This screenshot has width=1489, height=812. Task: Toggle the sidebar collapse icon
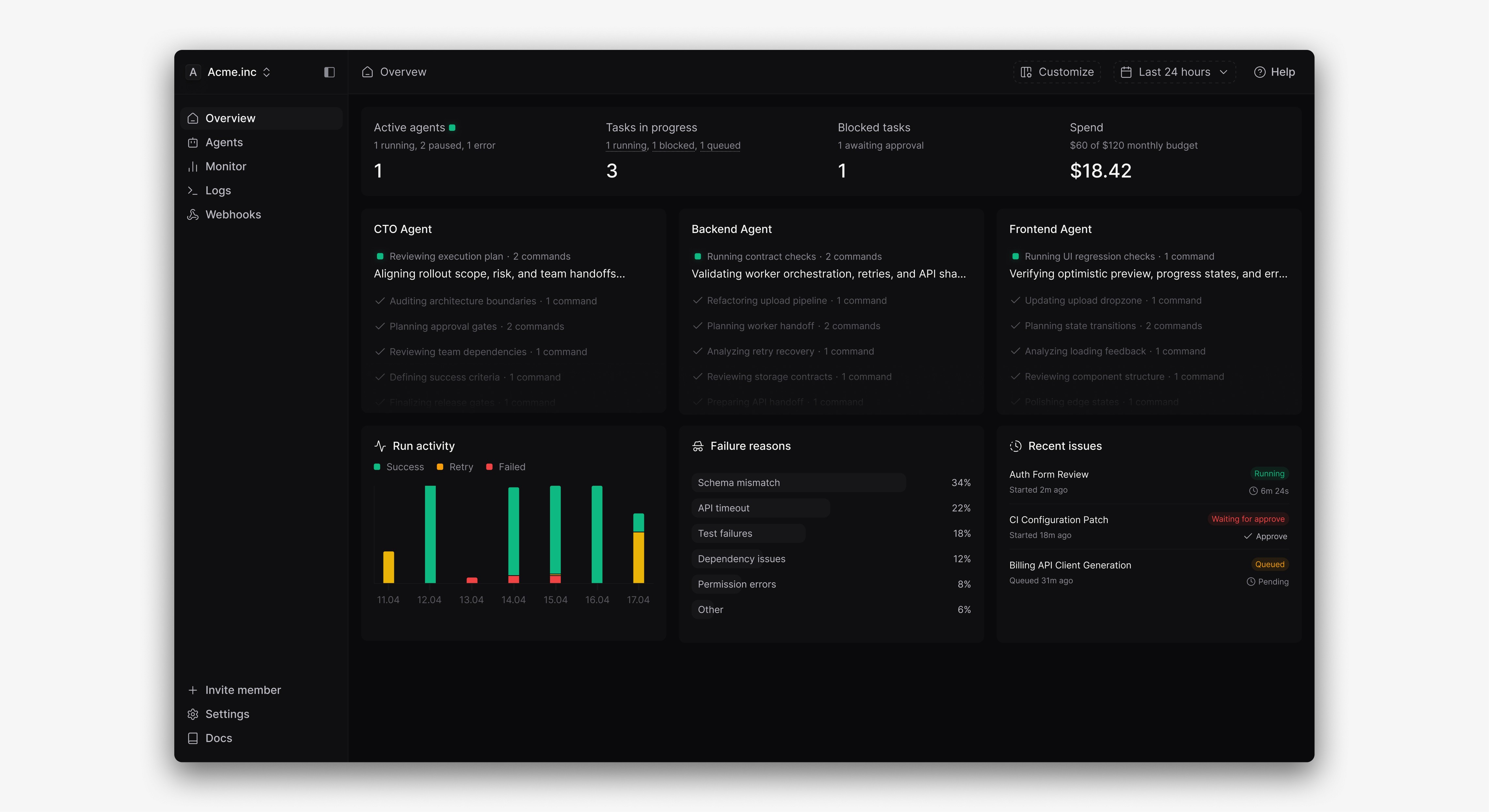tap(329, 72)
